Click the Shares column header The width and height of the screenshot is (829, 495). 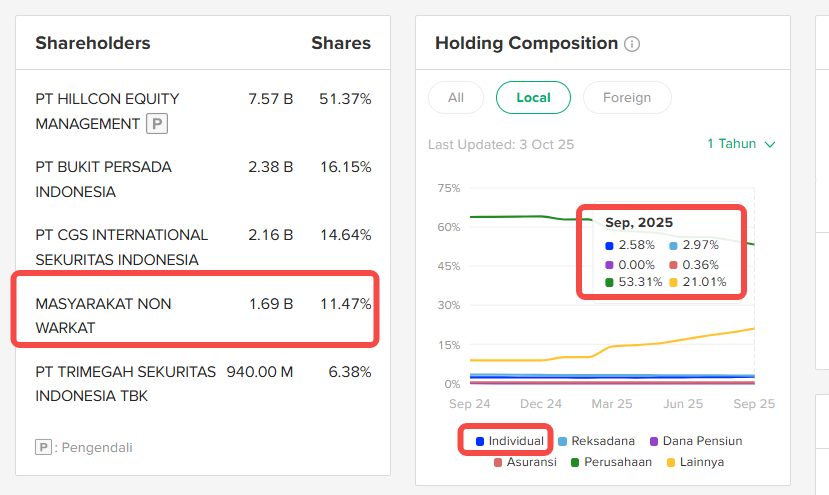[341, 43]
